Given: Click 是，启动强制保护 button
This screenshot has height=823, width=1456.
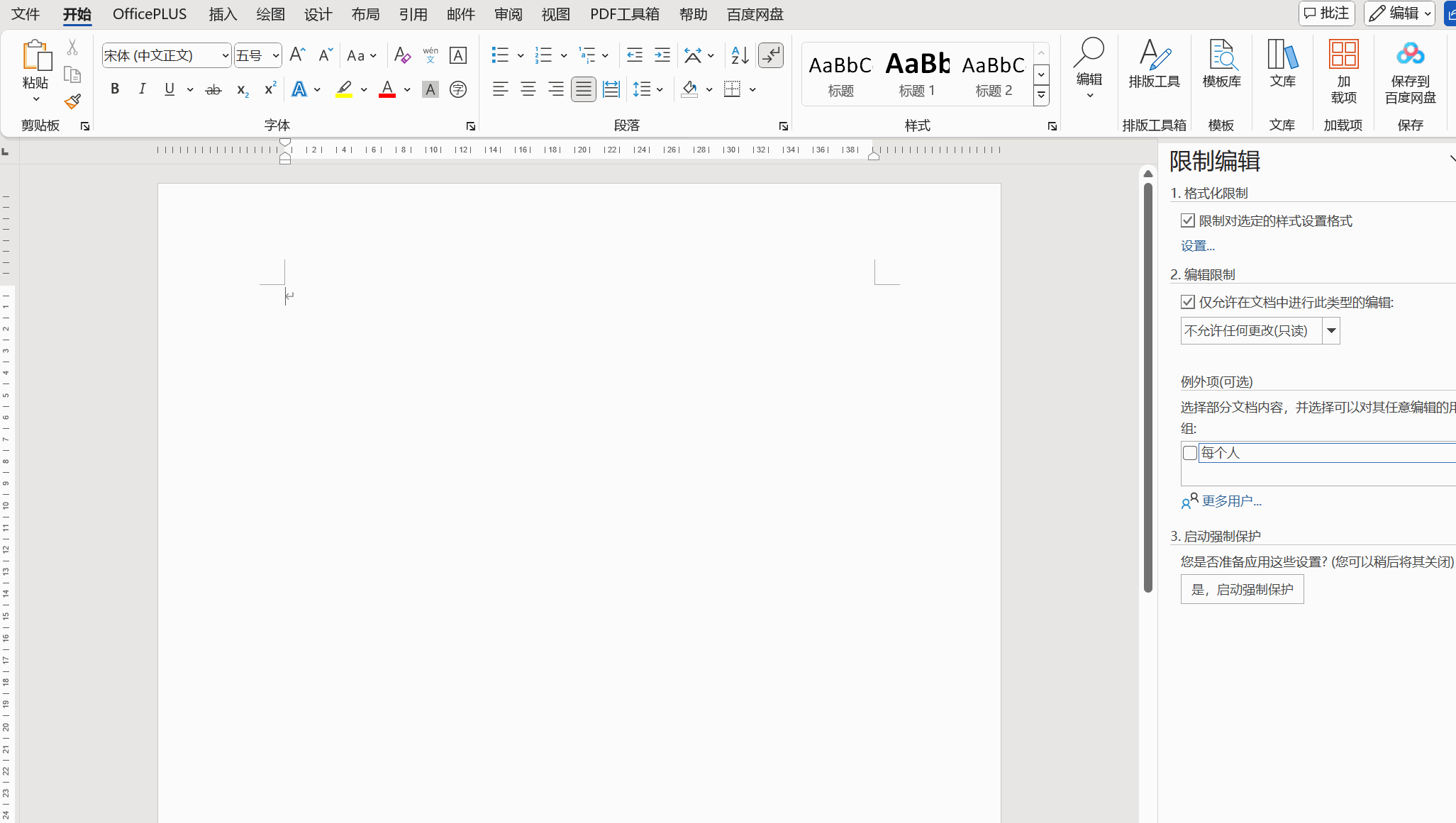Looking at the screenshot, I should click(1242, 590).
